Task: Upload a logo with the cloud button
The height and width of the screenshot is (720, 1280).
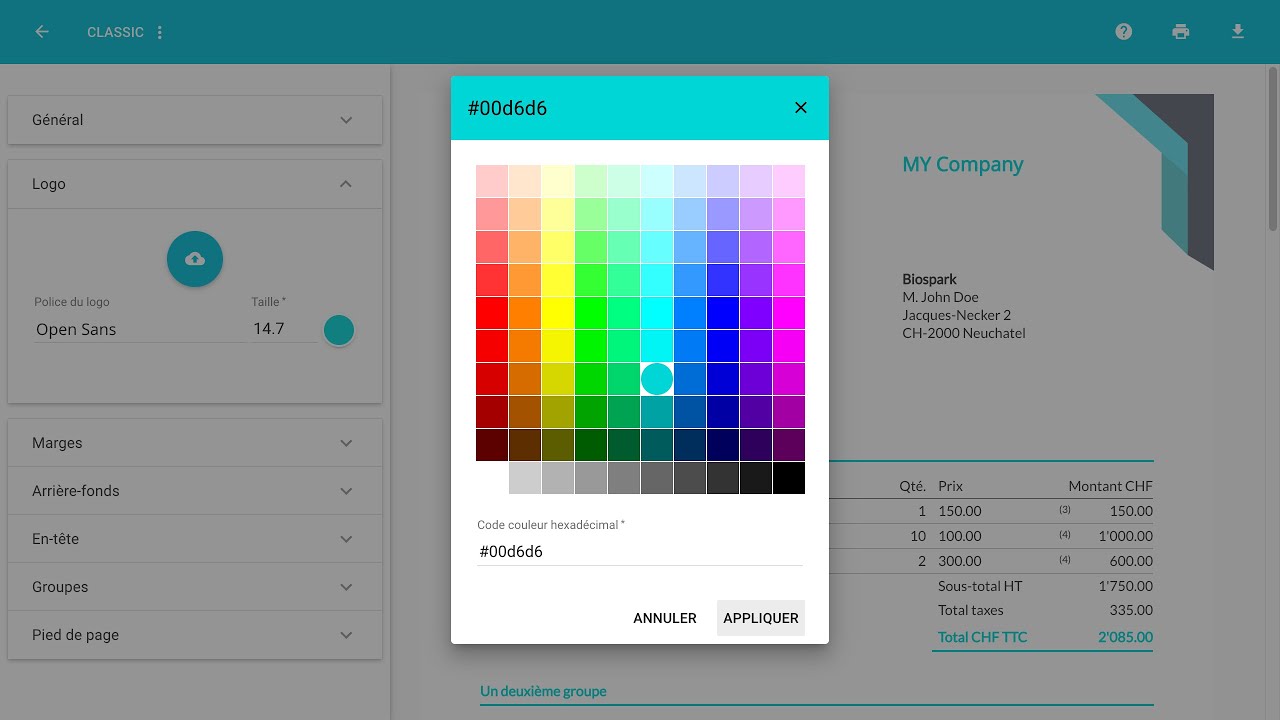Action: click(x=195, y=259)
